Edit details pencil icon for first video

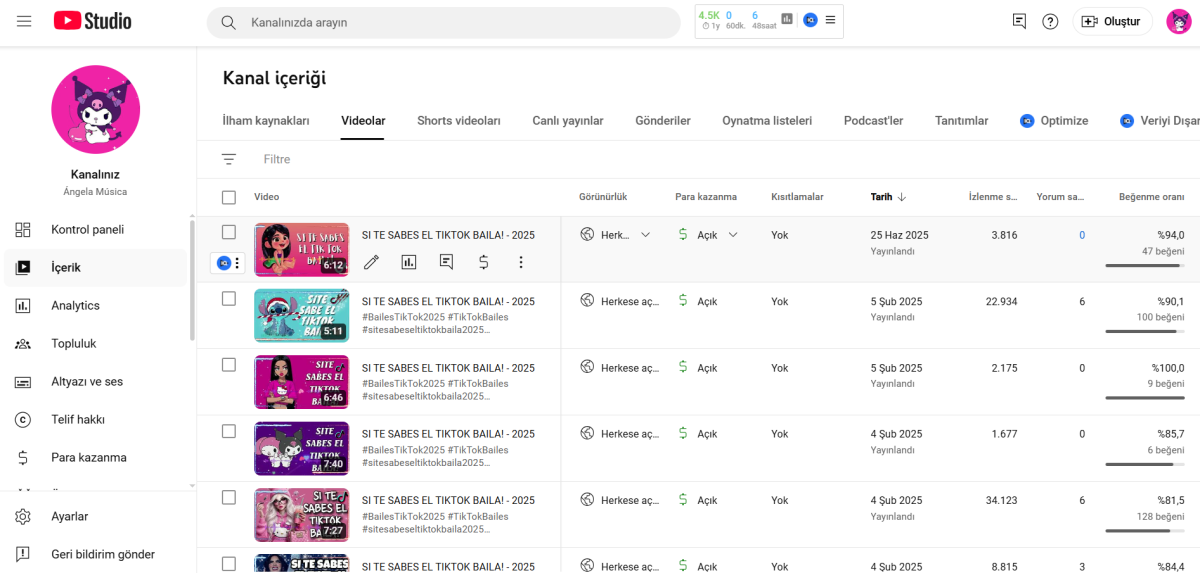[371, 262]
